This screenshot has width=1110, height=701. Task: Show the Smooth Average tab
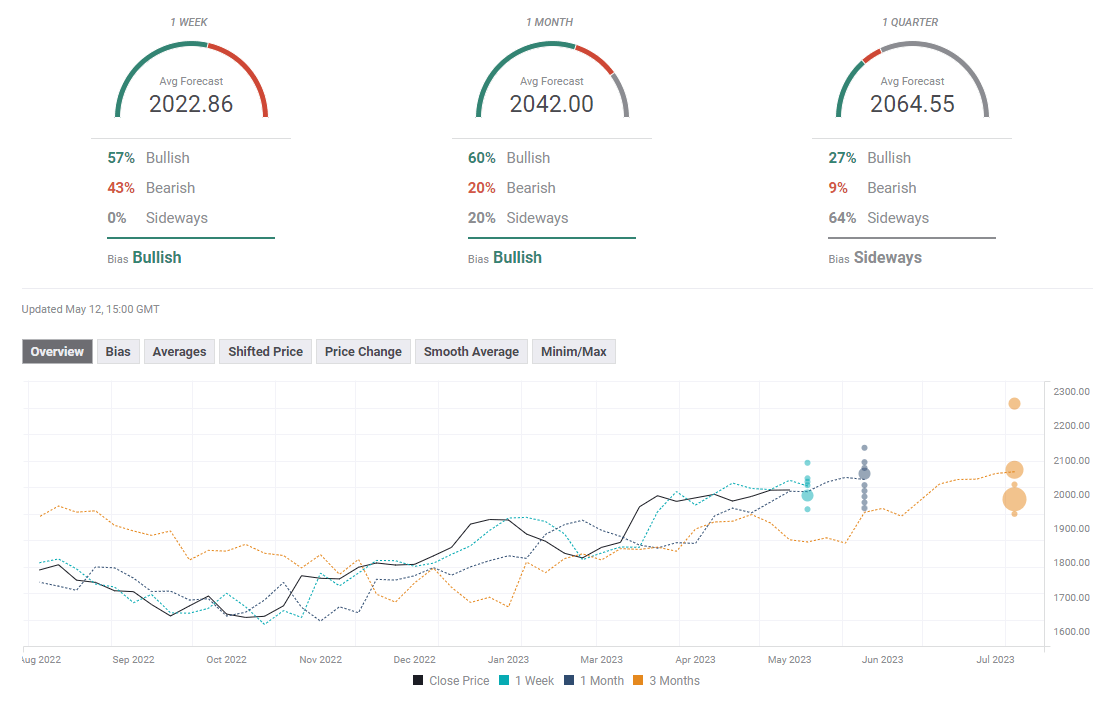pyautogui.click(x=471, y=351)
